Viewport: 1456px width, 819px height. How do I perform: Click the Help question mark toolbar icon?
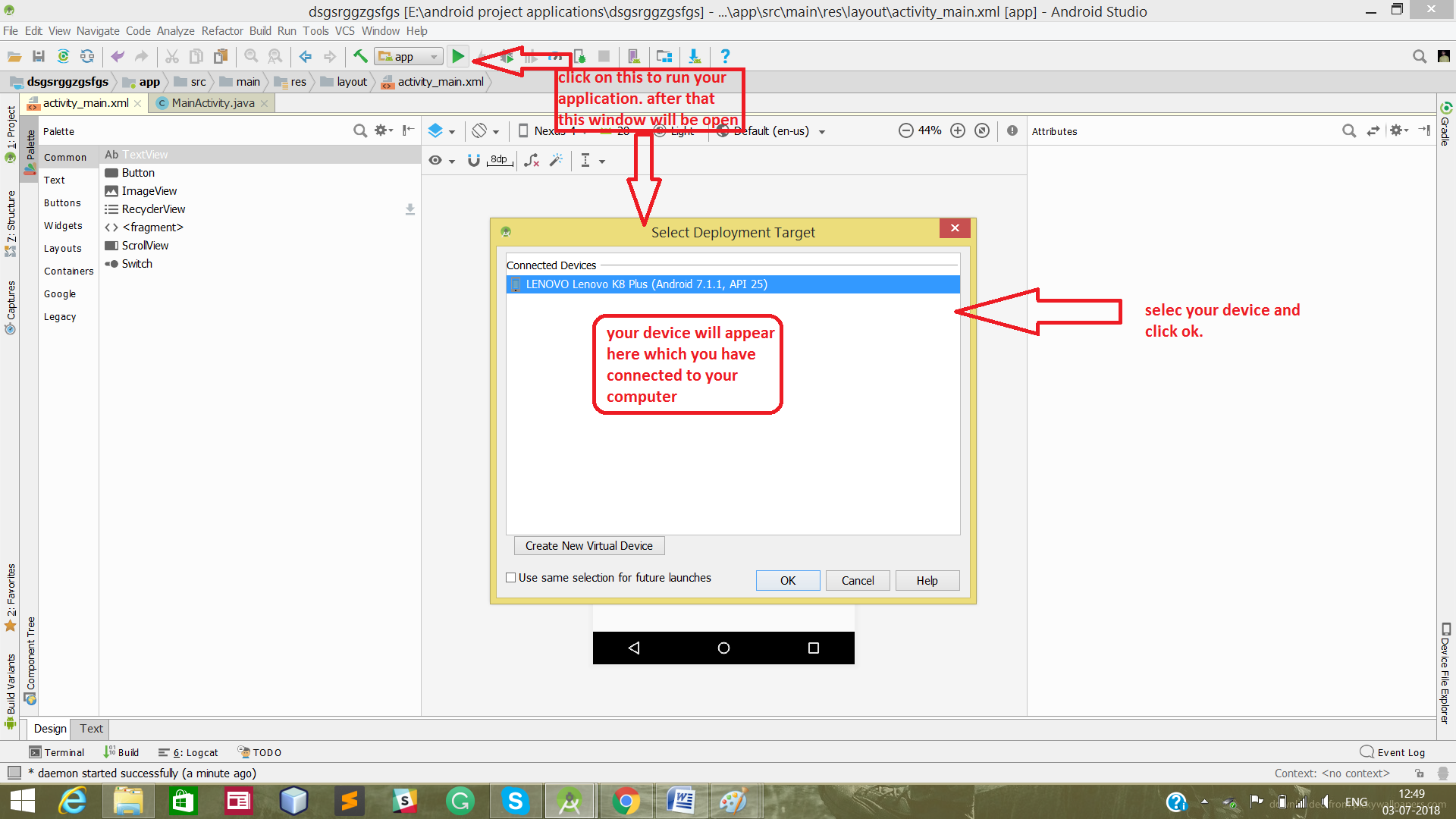(x=725, y=56)
